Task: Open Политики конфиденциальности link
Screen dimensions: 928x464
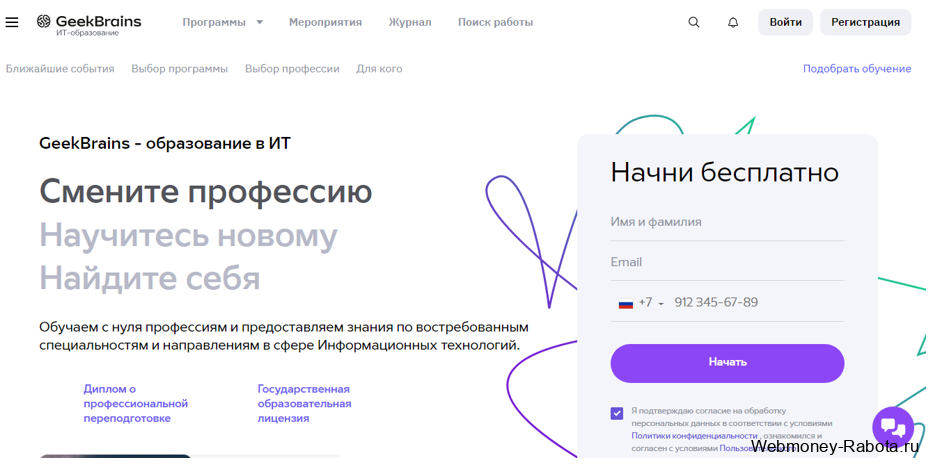Action: [x=695, y=436]
